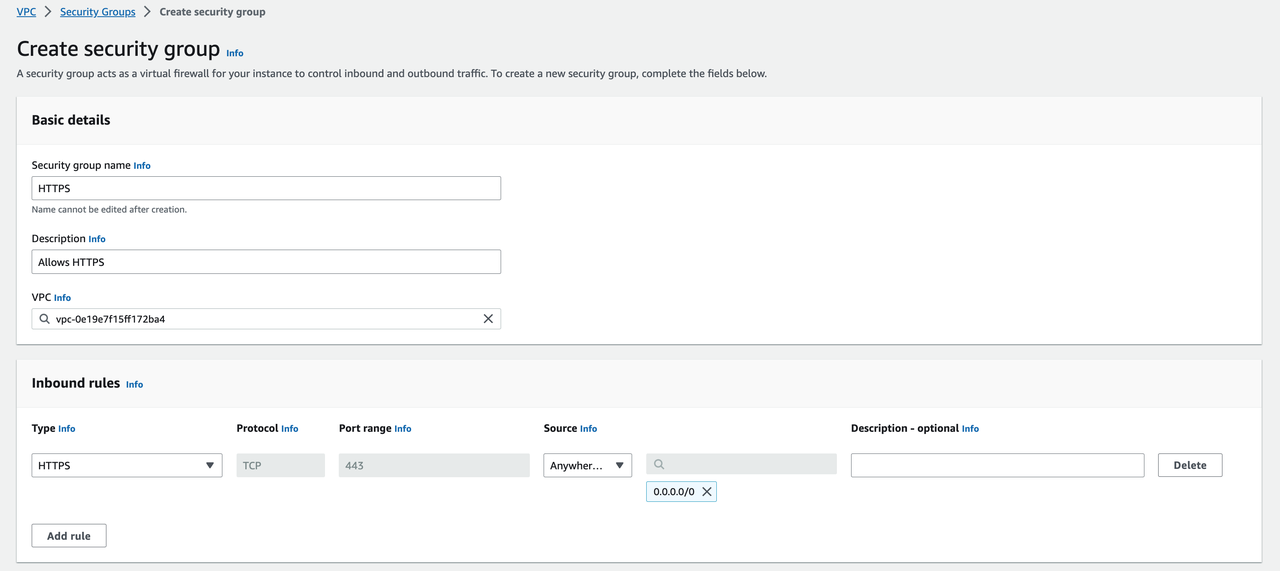Click the VPC search field with vpc-0e19e7f15ff172ba4
This screenshot has height=571, width=1280.
tap(266, 319)
